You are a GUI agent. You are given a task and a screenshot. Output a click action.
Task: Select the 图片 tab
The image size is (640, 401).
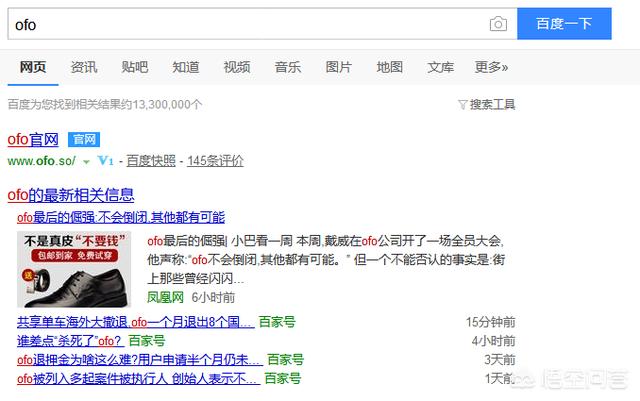[x=339, y=67]
